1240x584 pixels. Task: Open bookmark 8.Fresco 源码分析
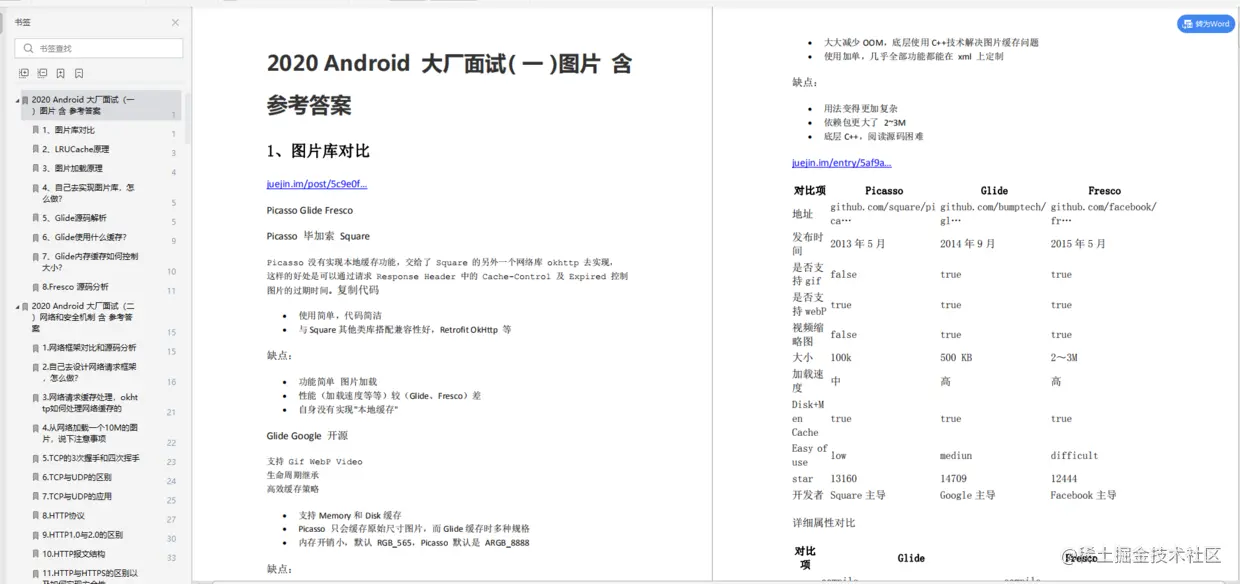(75, 287)
